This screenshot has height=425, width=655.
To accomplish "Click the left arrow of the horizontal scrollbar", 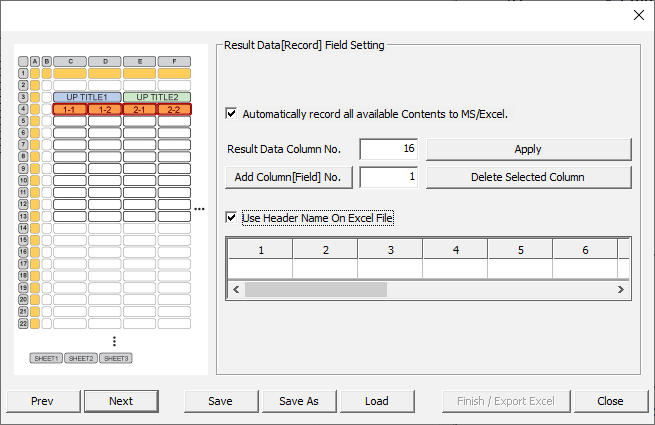I will click(237, 289).
